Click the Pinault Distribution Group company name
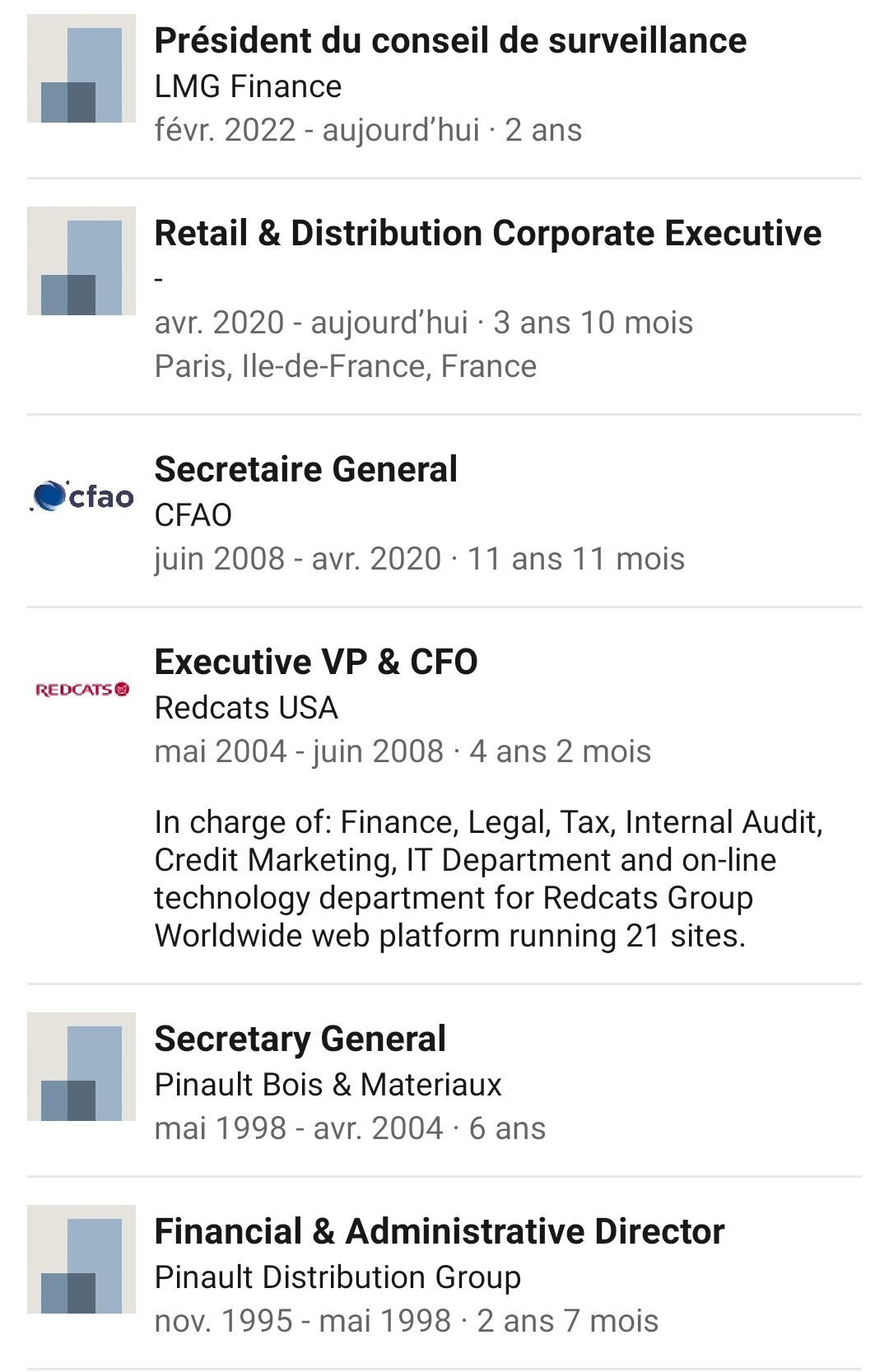 [337, 1277]
